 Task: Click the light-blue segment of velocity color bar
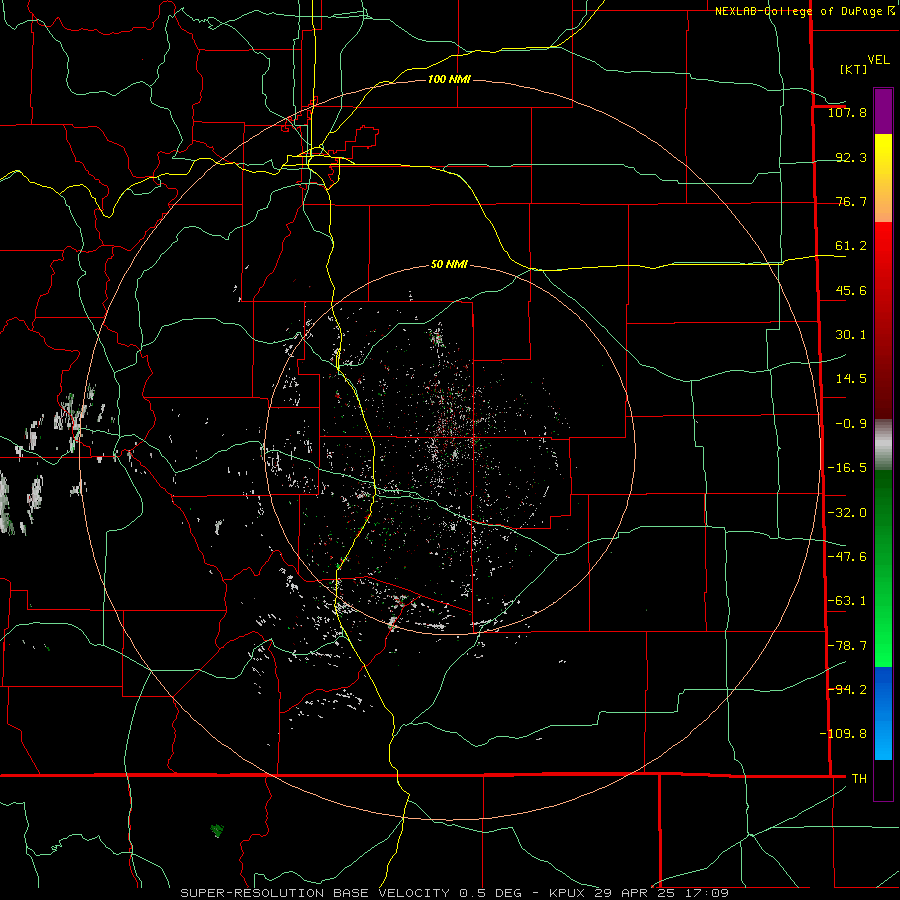point(883,713)
